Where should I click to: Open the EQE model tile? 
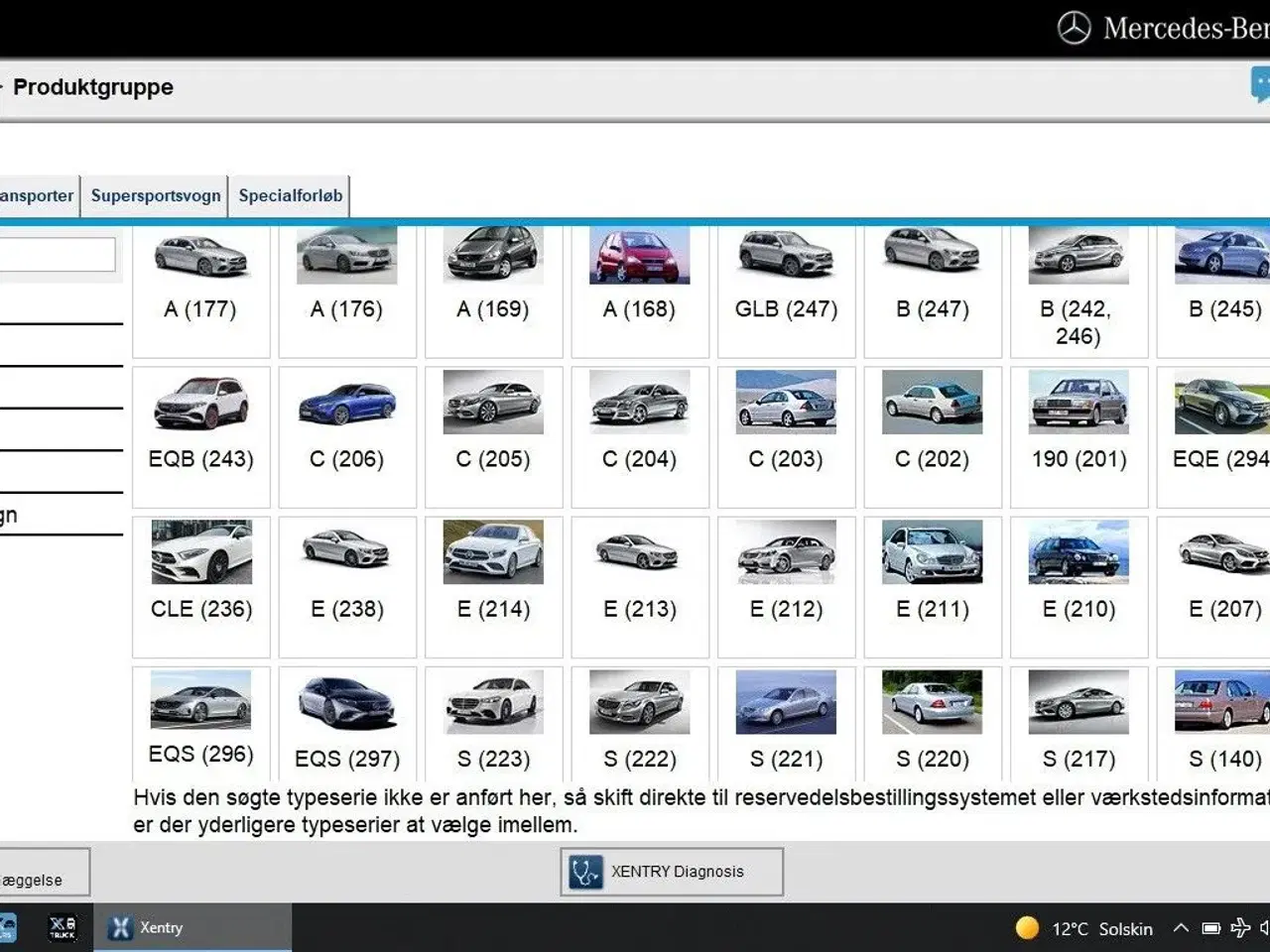1214,437
